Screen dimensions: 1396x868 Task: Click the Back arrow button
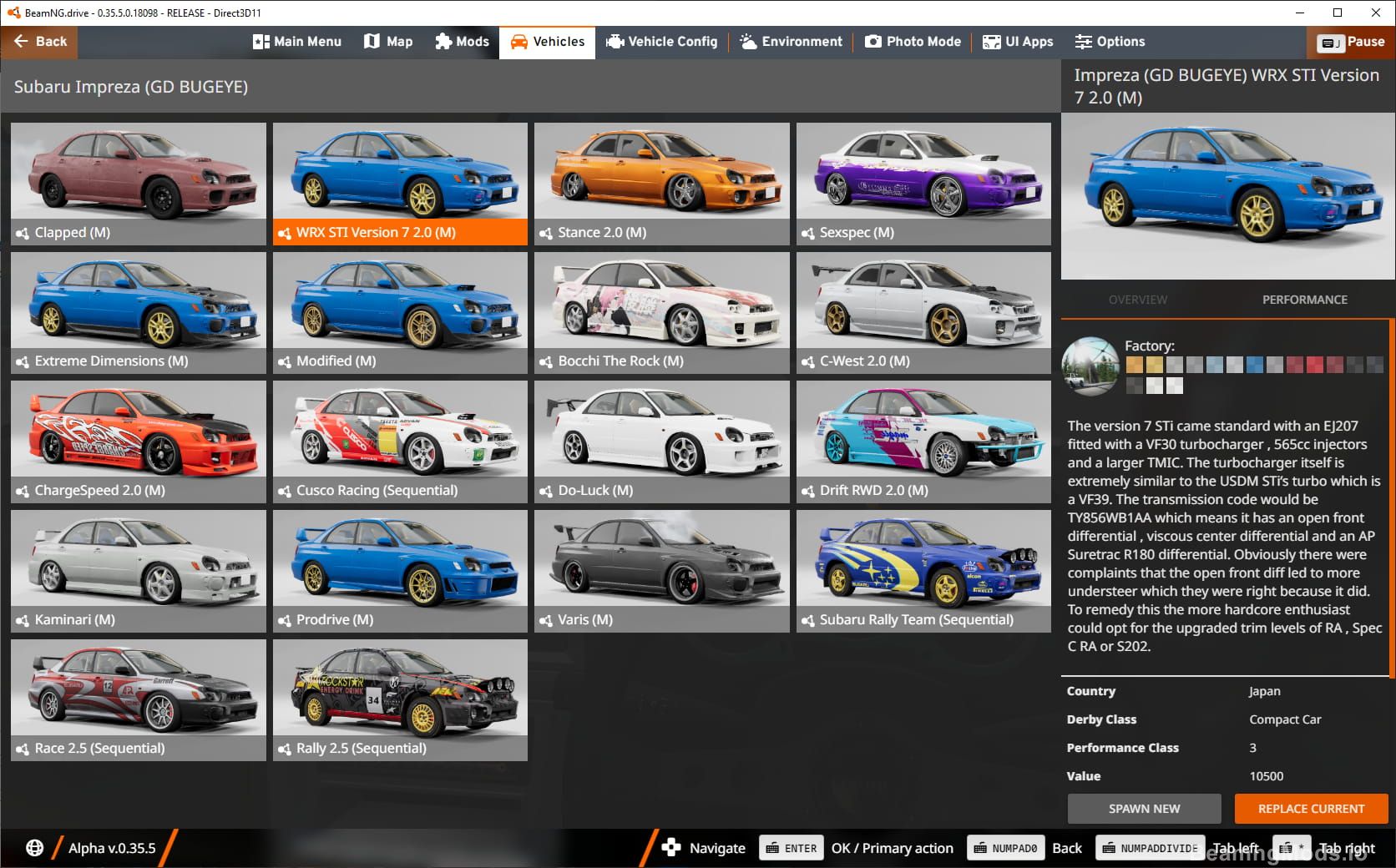(x=39, y=42)
